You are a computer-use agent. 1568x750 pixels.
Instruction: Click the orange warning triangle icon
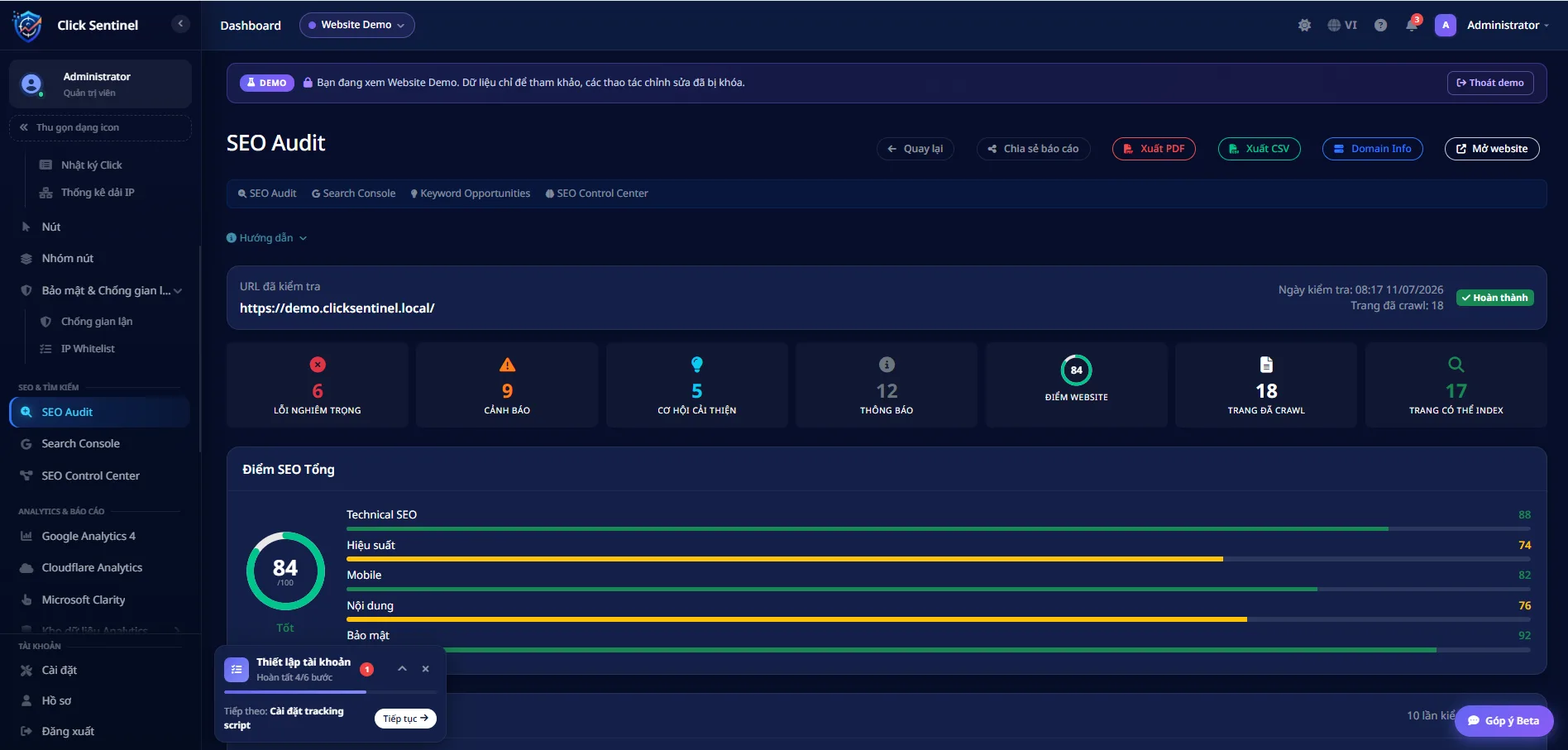(x=507, y=365)
